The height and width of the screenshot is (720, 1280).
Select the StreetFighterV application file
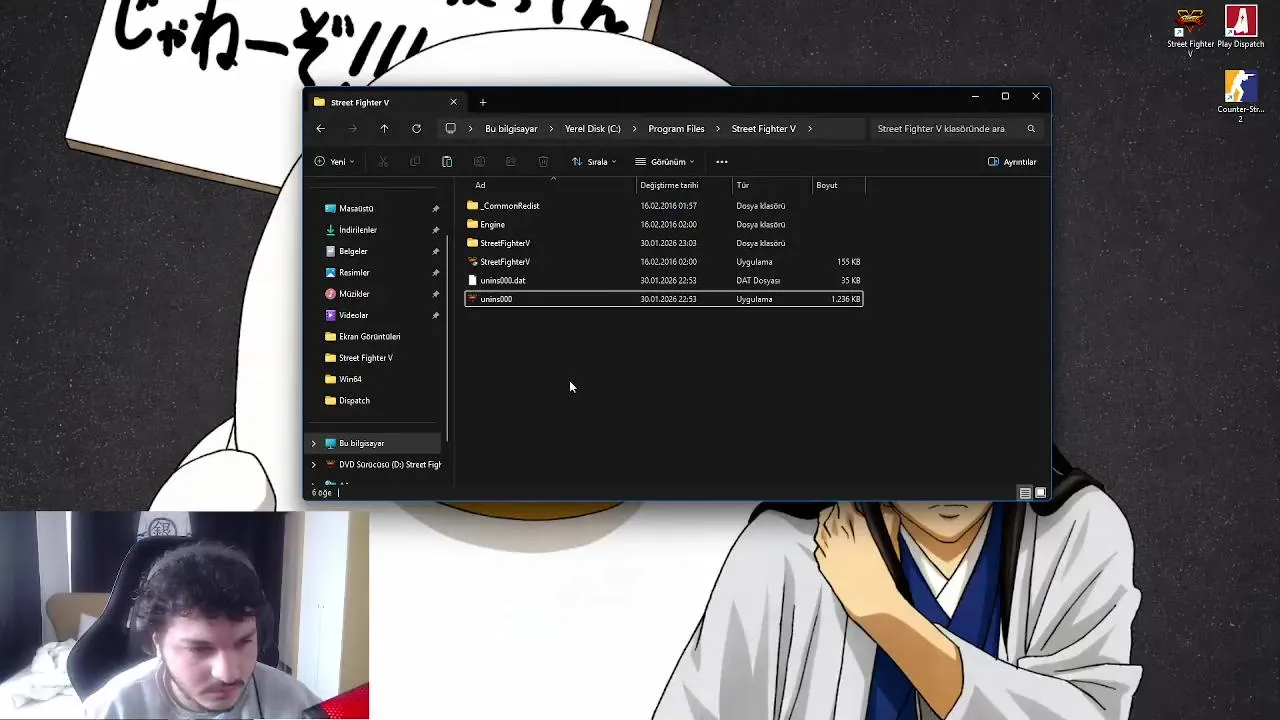click(x=663, y=262)
